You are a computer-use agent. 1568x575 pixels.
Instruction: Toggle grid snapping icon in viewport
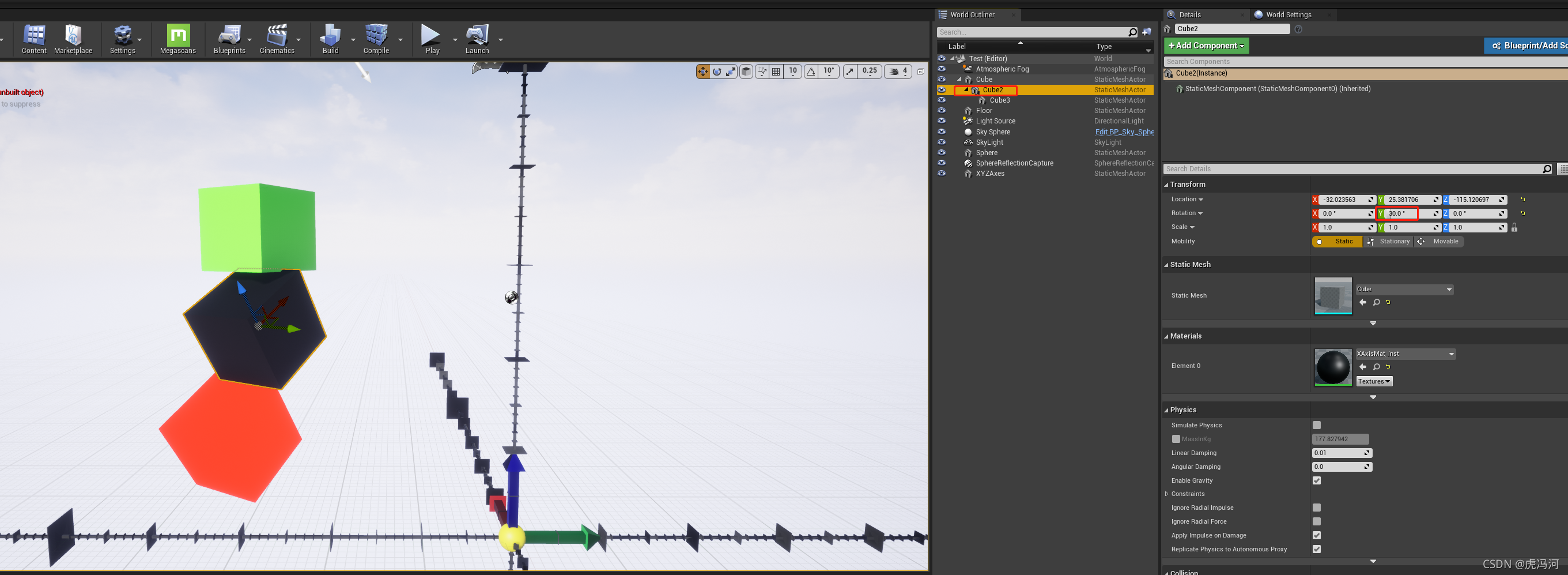coord(776,72)
